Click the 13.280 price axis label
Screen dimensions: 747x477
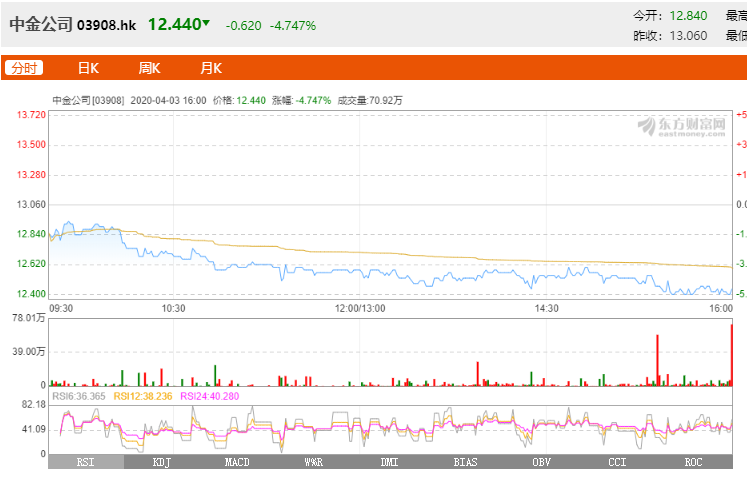(31, 175)
